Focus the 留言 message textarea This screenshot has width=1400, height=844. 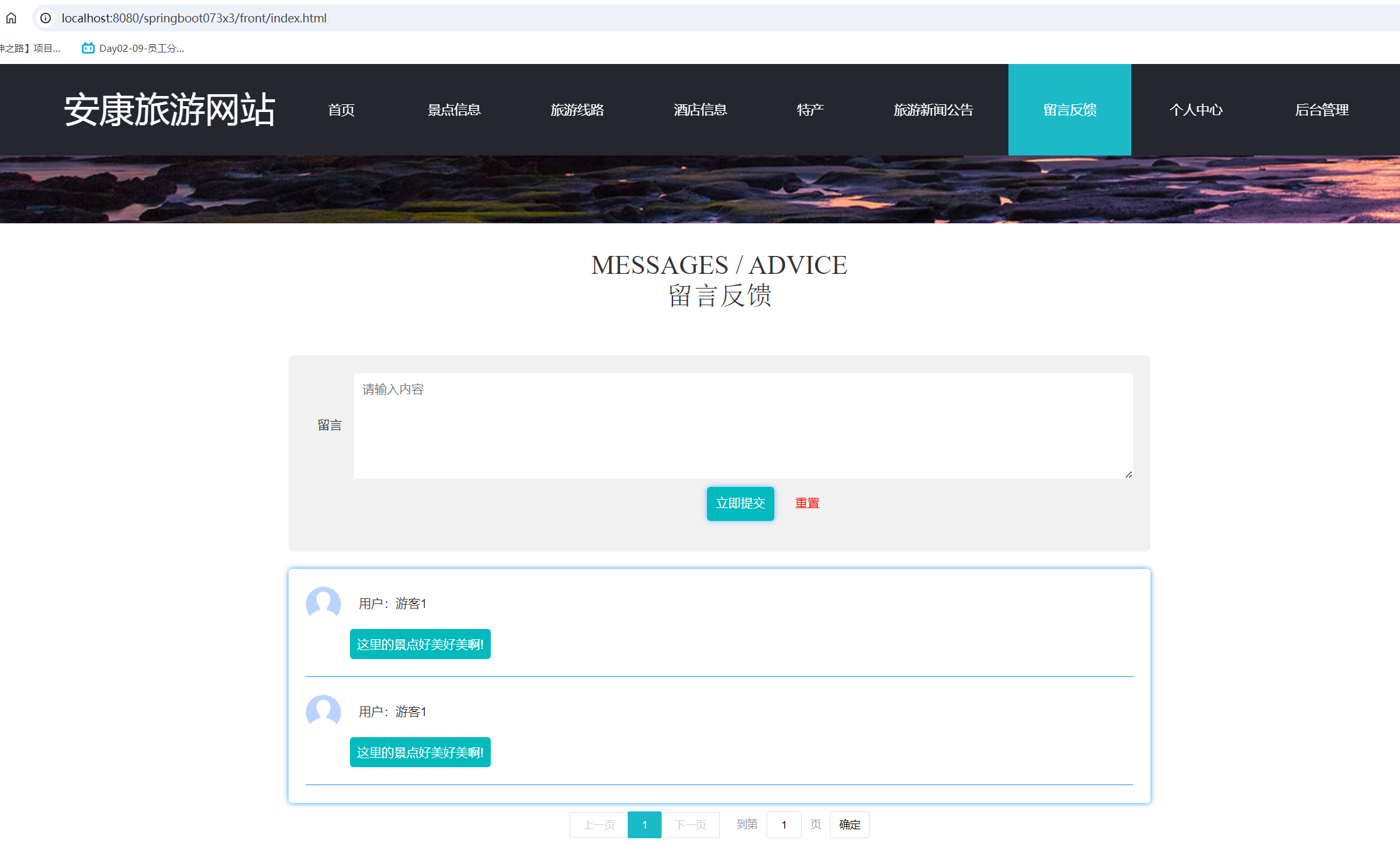742,426
